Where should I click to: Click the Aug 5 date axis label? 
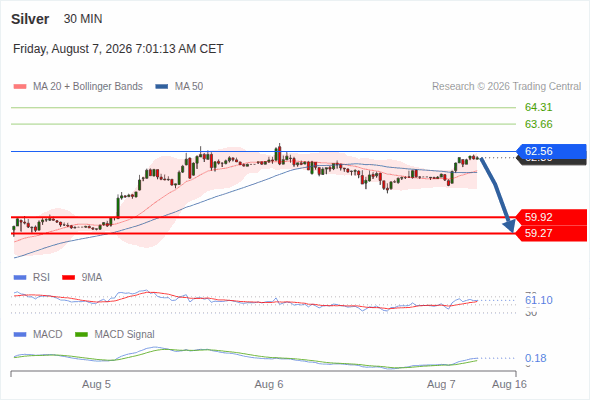point(96,384)
